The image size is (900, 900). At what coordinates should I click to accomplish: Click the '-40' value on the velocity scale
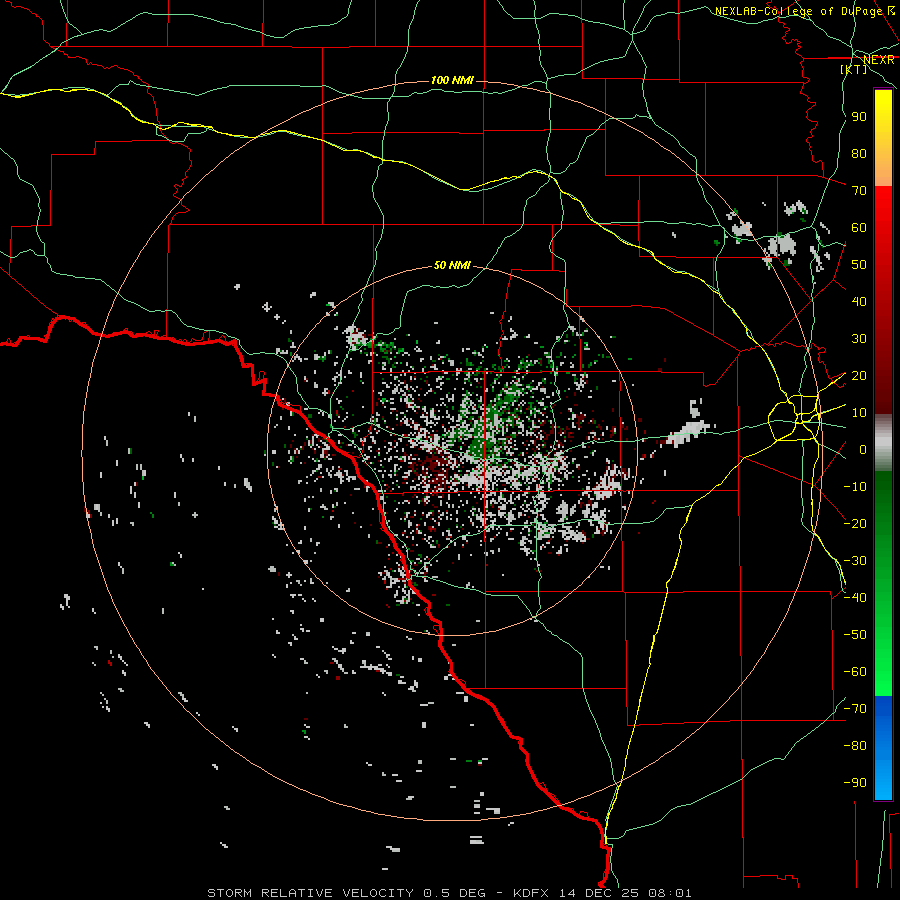click(855, 598)
